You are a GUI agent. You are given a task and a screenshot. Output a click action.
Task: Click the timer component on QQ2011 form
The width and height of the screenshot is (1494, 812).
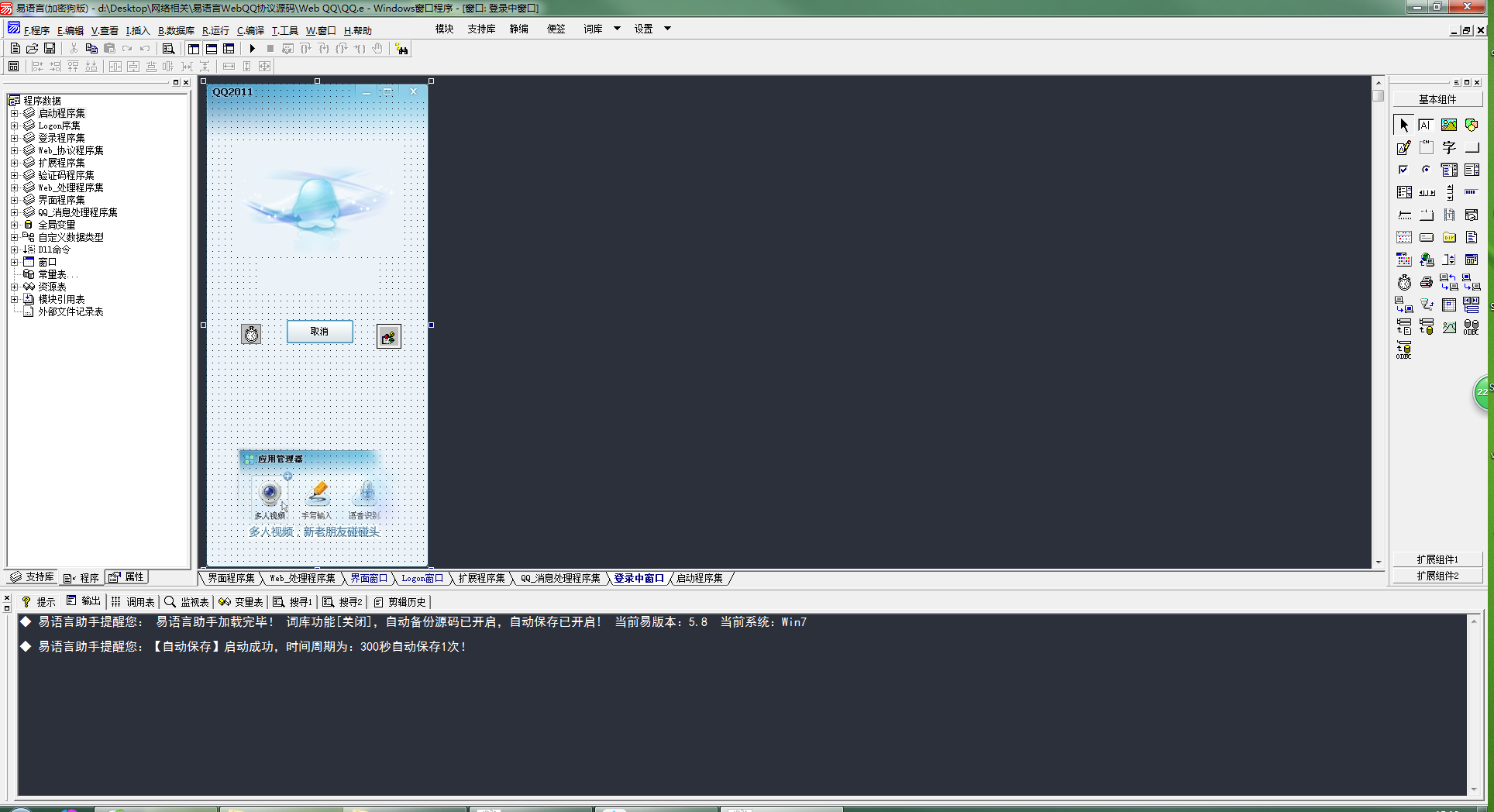point(251,334)
